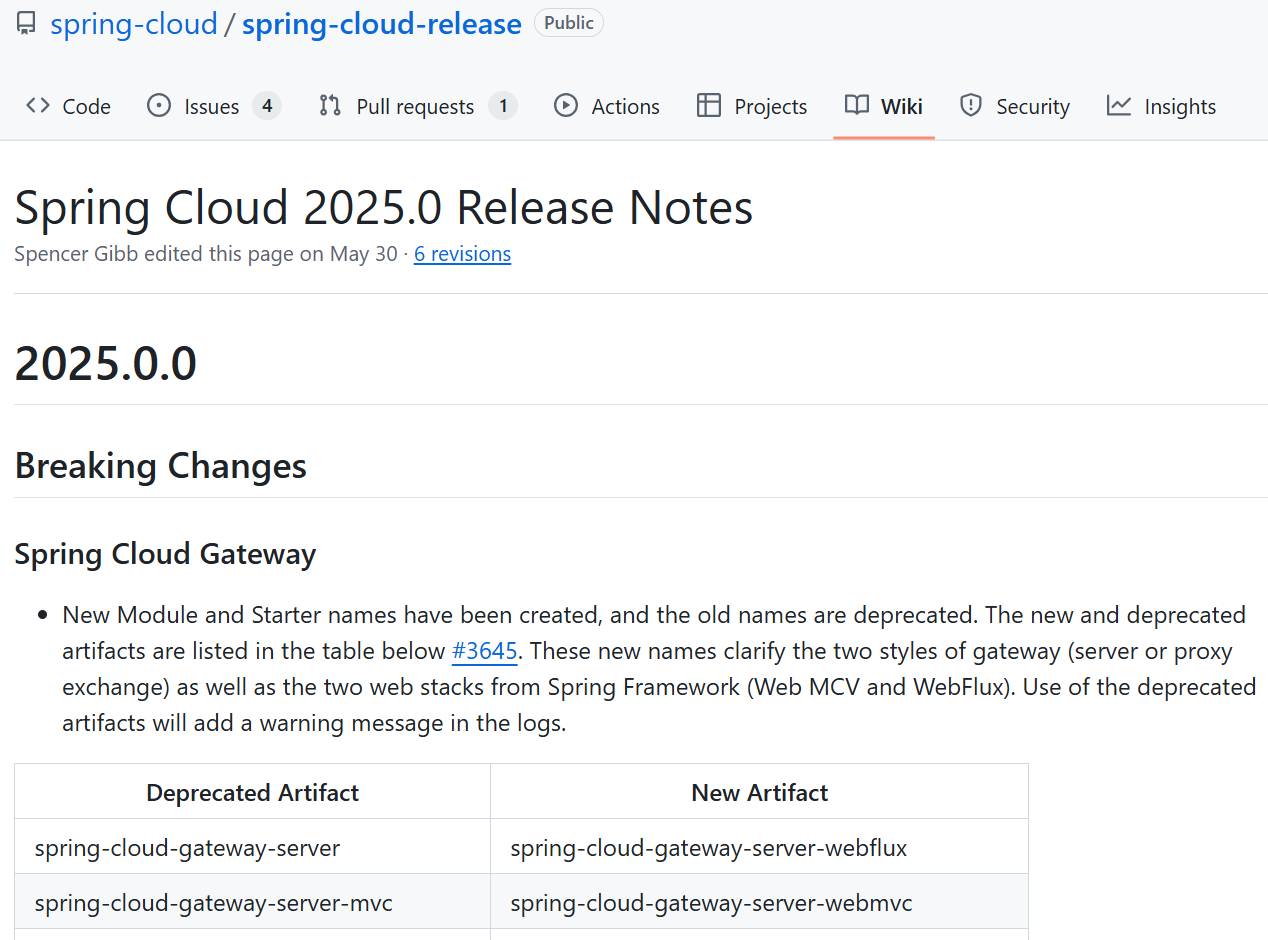Screen dimensions: 1268x940
Task: Click the Issues count badge 4
Action: (x=266, y=106)
